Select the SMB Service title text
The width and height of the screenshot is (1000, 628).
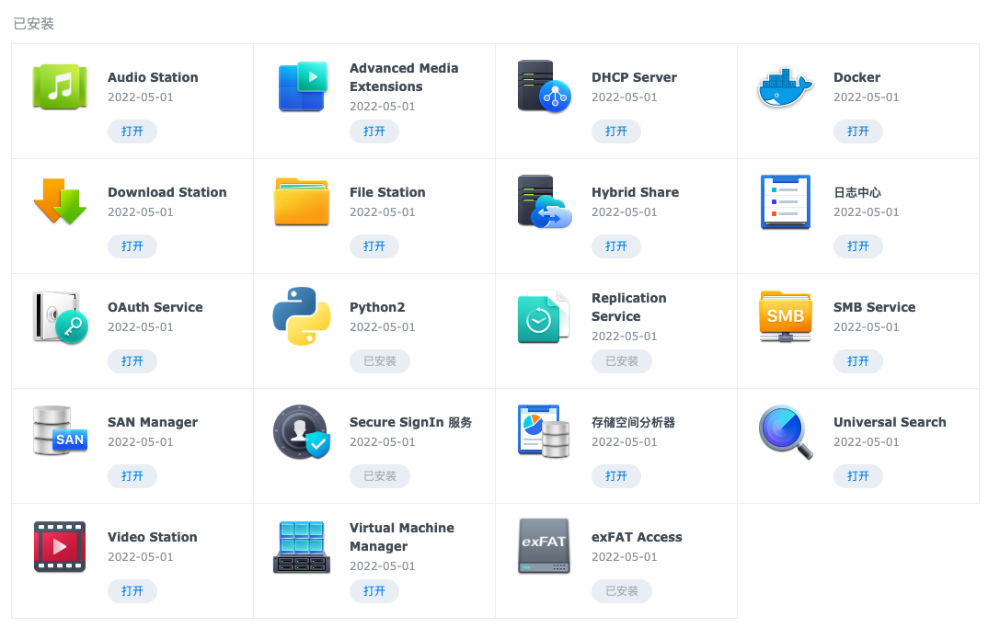(874, 307)
